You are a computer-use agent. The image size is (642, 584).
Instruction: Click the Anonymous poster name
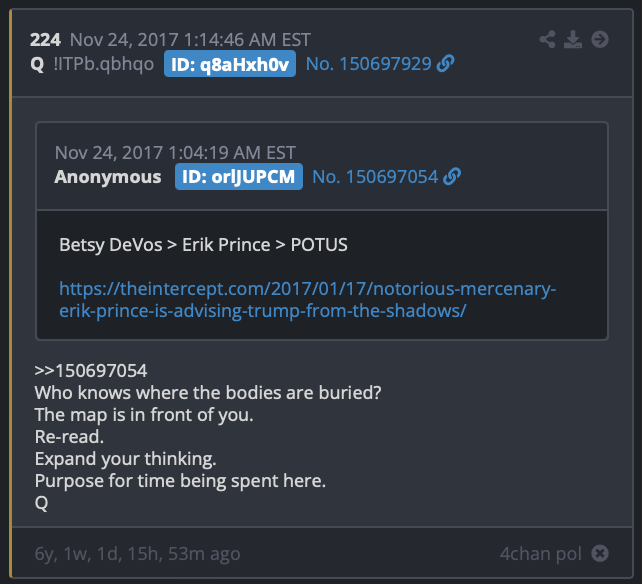(x=108, y=177)
